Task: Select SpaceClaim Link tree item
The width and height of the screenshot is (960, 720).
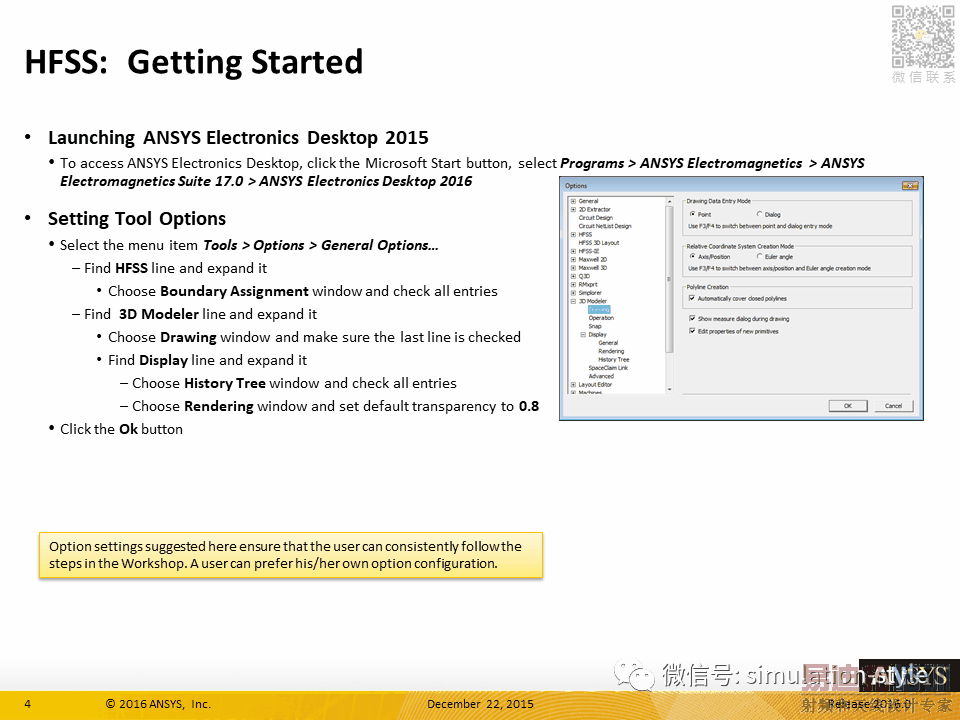Action: pos(607,368)
